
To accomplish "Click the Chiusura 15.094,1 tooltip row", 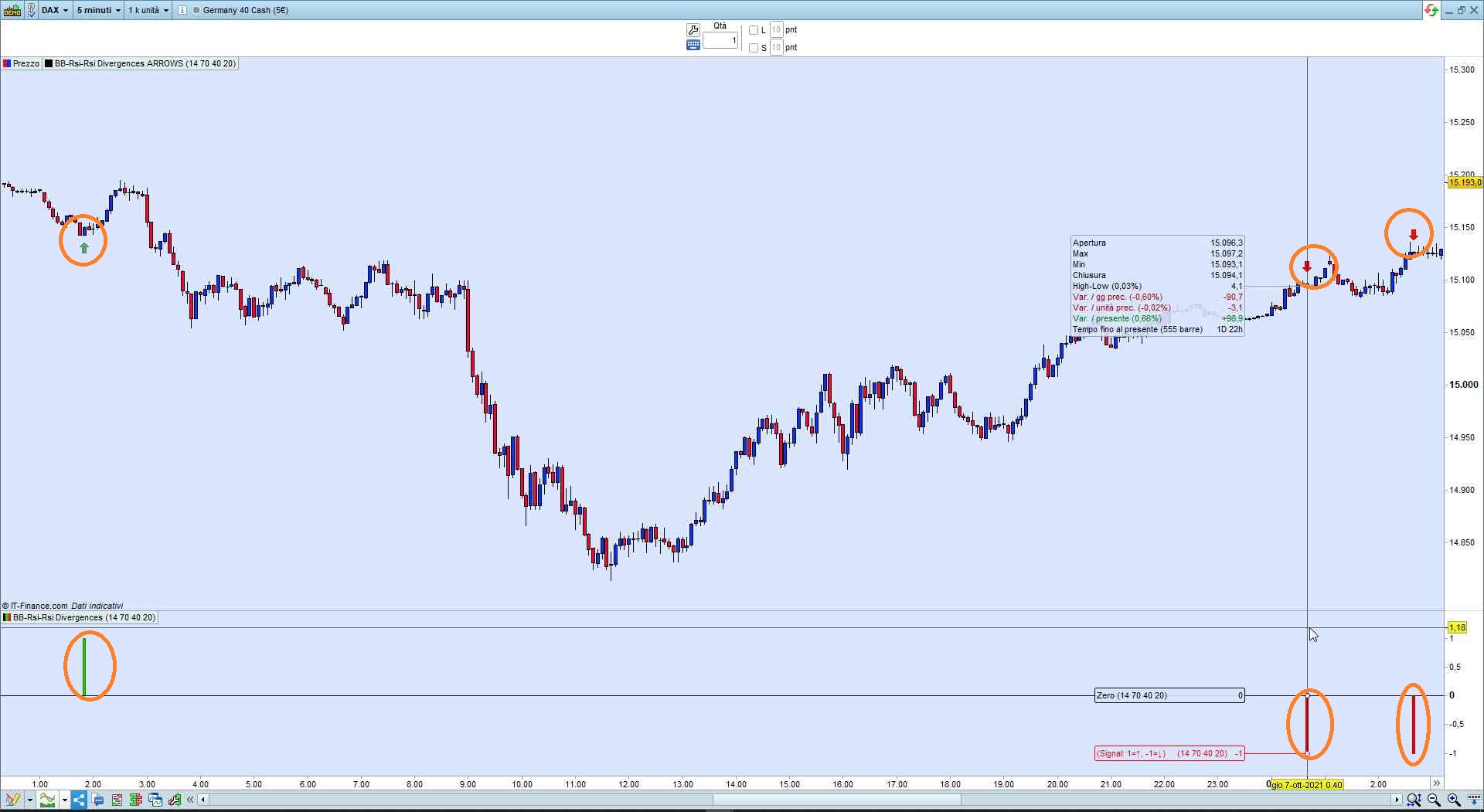I will point(1157,275).
